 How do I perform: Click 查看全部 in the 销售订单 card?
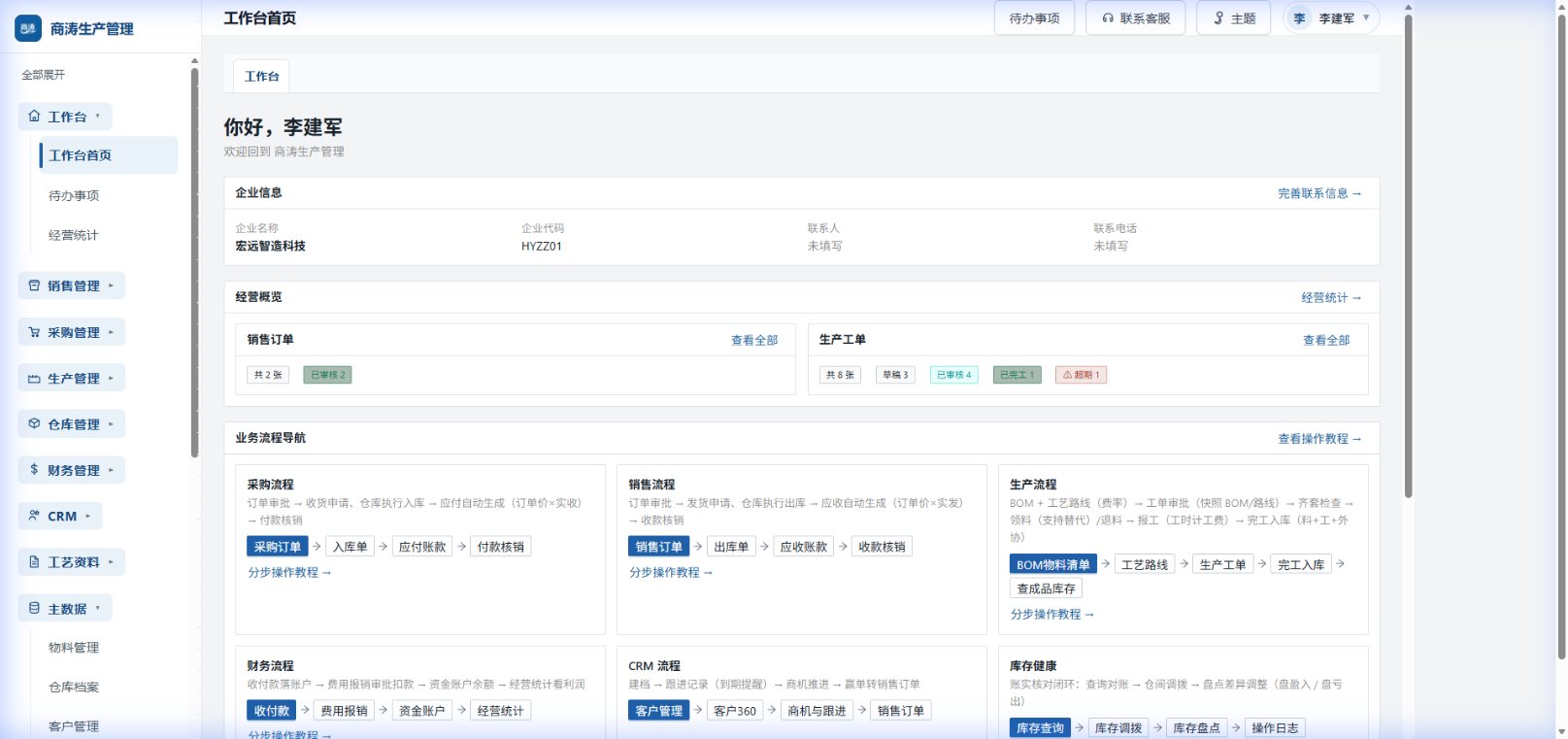754,341
